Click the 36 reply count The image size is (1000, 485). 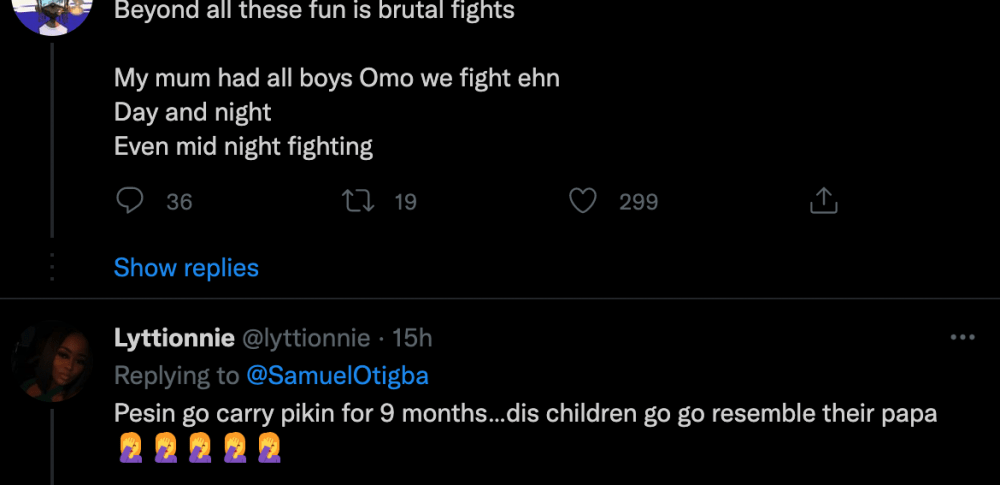(179, 202)
